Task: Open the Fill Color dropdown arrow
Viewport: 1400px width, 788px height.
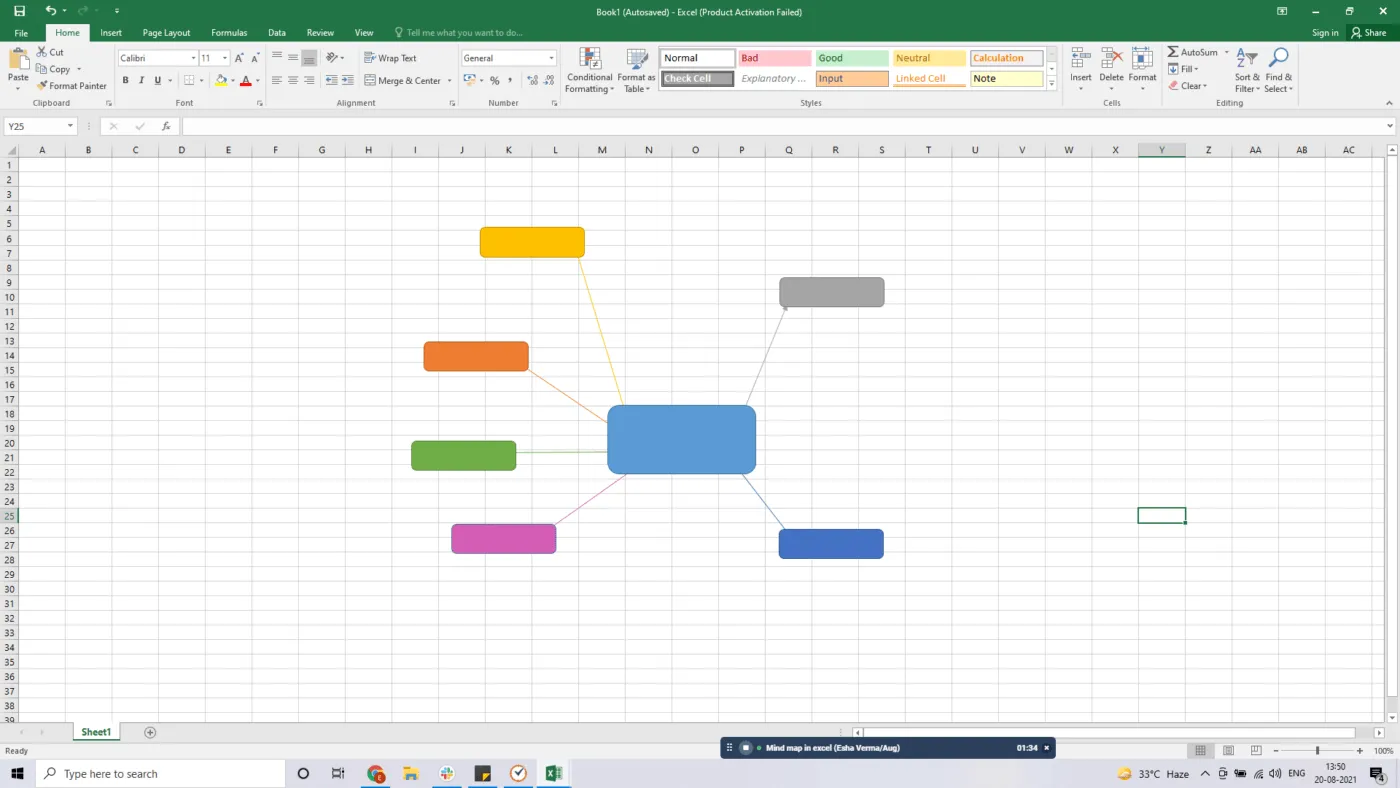Action: [232, 80]
